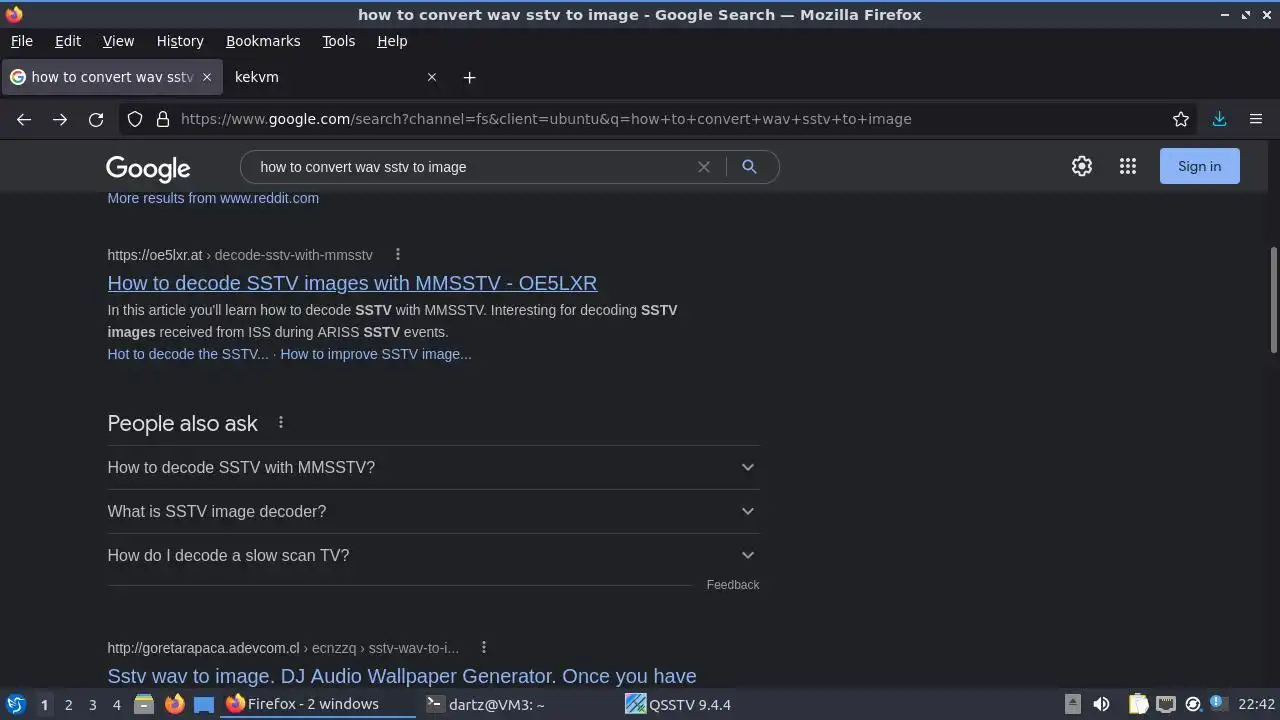Open 'How to decode SSTV images with MMSSTV' result

[x=352, y=283]
